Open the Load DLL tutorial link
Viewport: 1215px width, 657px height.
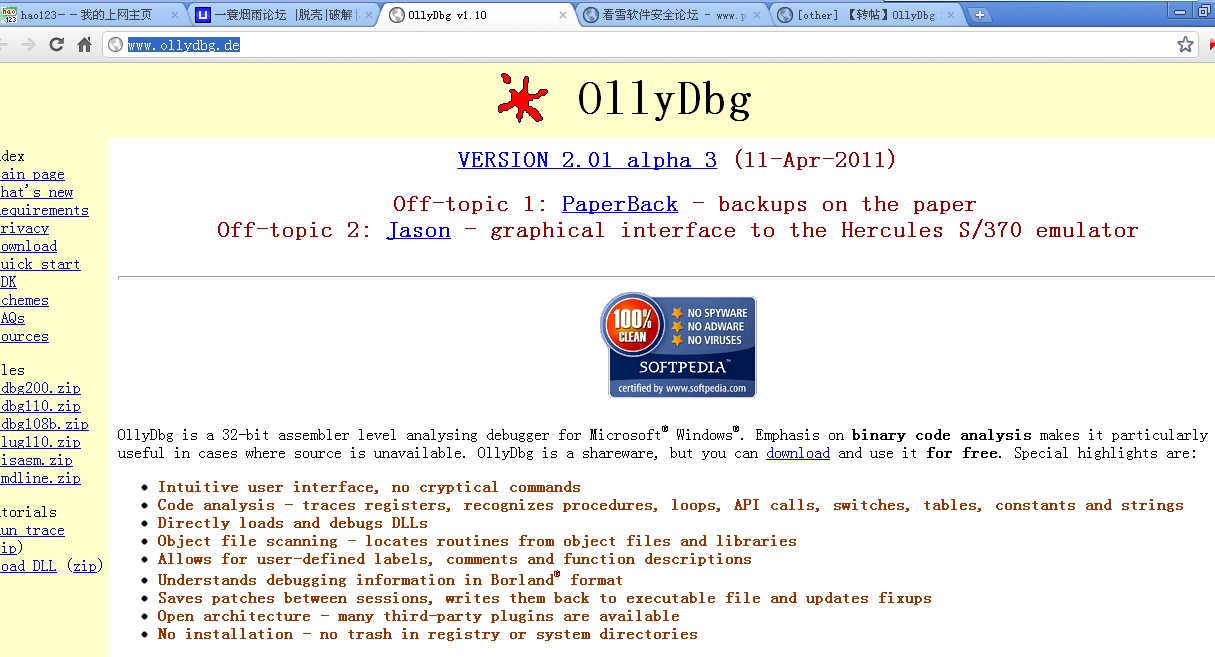click(x=28, y=566)
